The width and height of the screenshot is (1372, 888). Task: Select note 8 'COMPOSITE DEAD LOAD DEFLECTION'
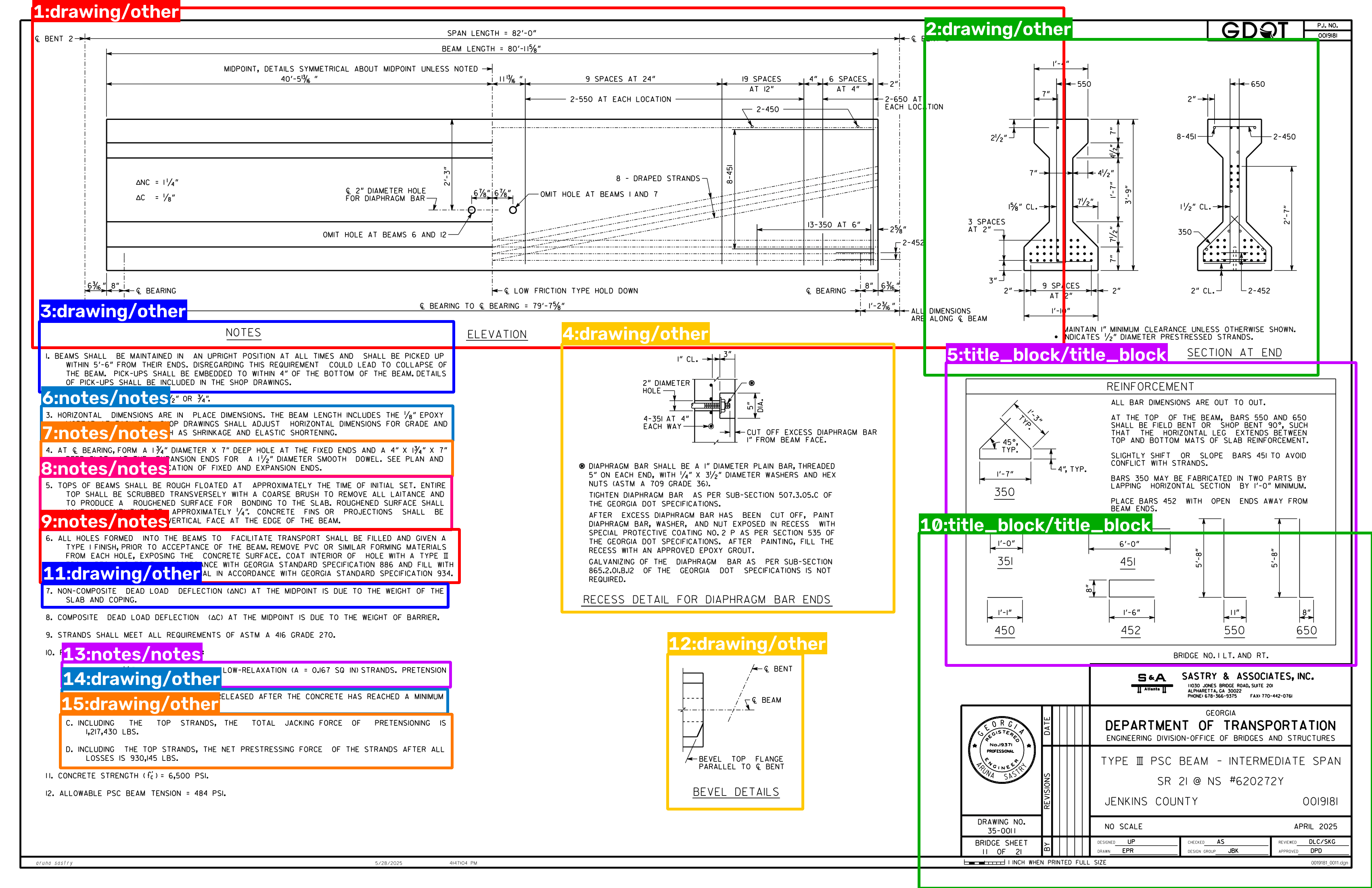pyautogui.click(x=242, y=618)
